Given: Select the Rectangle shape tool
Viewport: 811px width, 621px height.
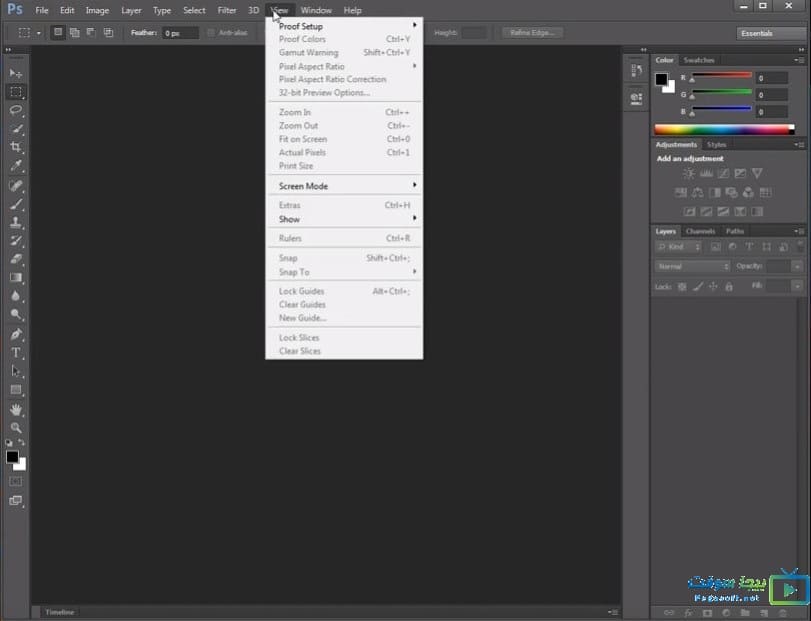Looking at the screenshot, I should click(x=16, y=390).
